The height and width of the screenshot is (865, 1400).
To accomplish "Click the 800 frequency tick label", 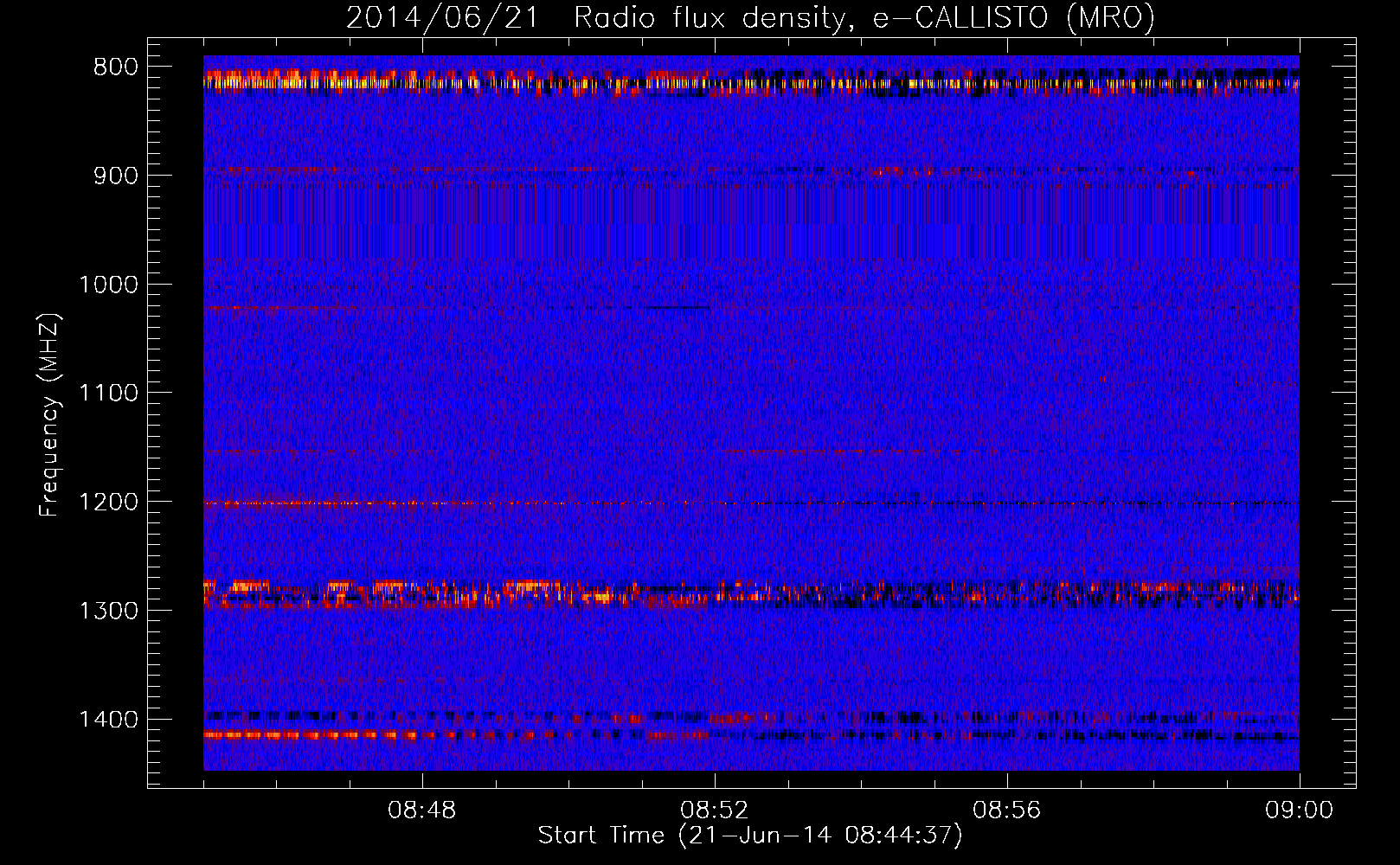I will coord(116,67).
